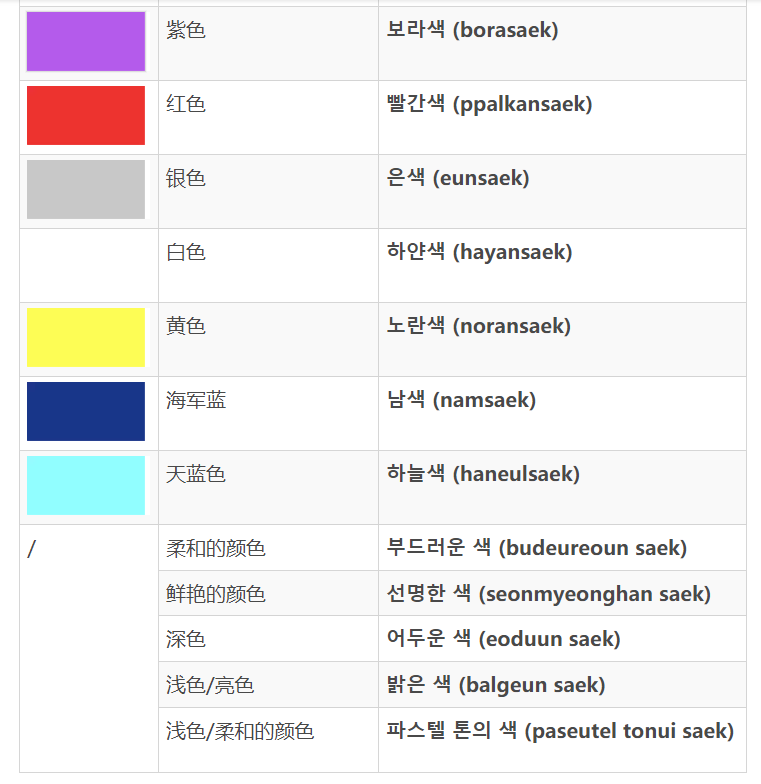
Task: Click the 부드러운 색 (budeureoun saek) phrase
Action: [x=537, y=548]
